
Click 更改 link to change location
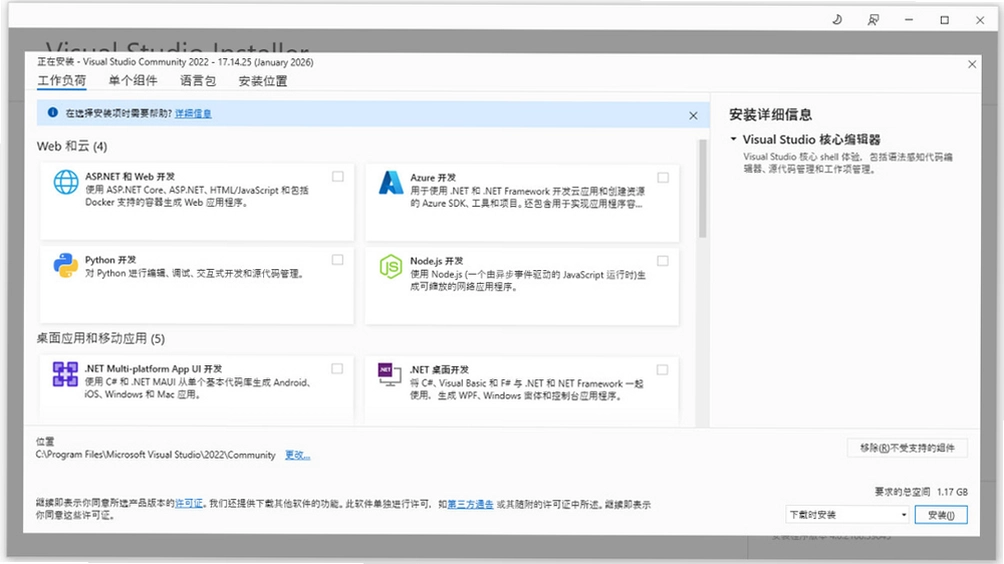pyautogui.click(x=297, y=455)
